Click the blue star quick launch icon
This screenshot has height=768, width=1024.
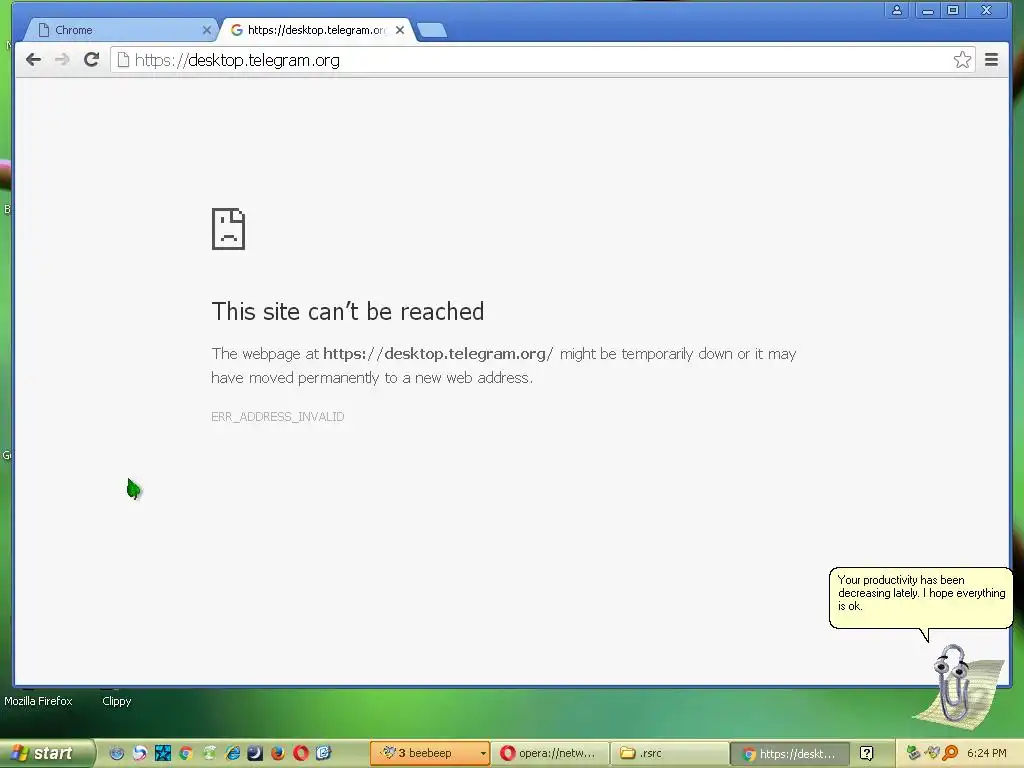pos(163,753)
